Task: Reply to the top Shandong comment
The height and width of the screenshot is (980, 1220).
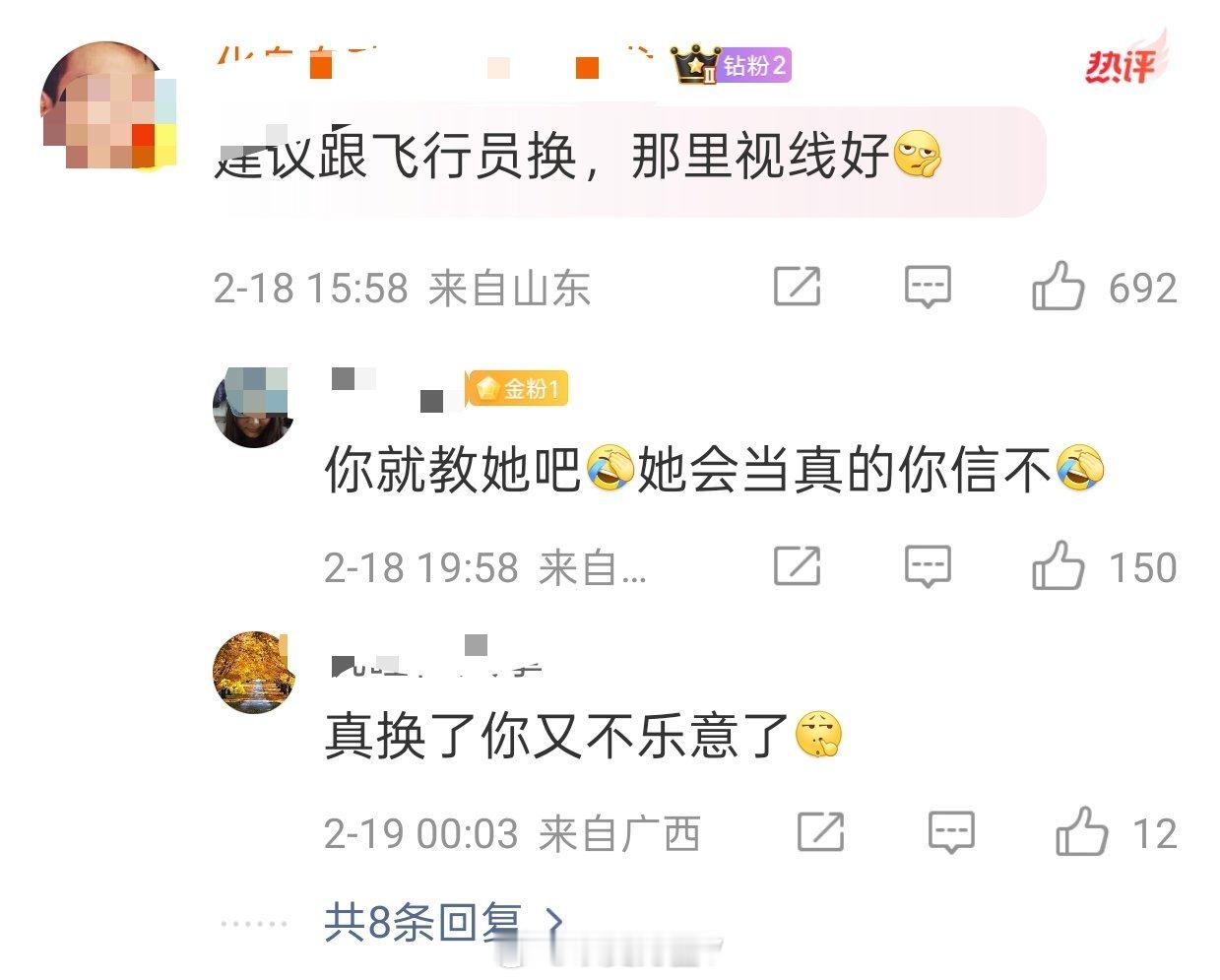Action: [928, 288]
